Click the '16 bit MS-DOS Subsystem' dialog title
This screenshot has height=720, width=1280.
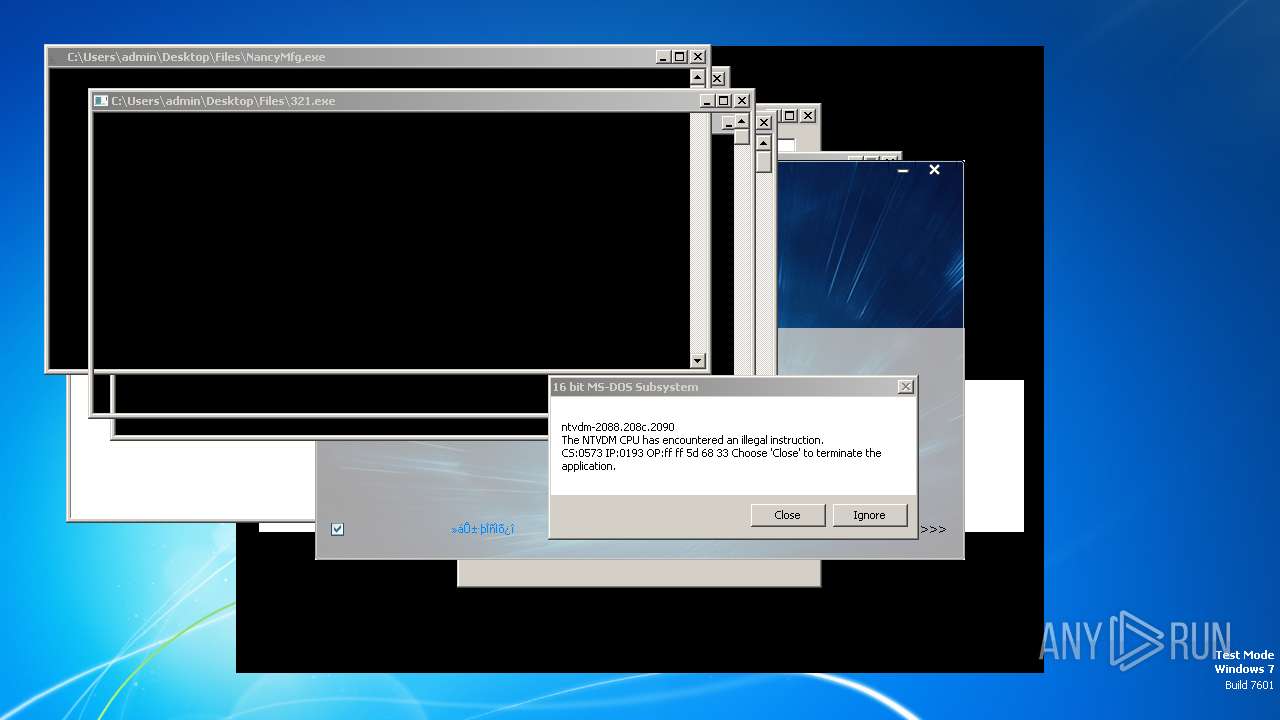[x=625, y=387]
